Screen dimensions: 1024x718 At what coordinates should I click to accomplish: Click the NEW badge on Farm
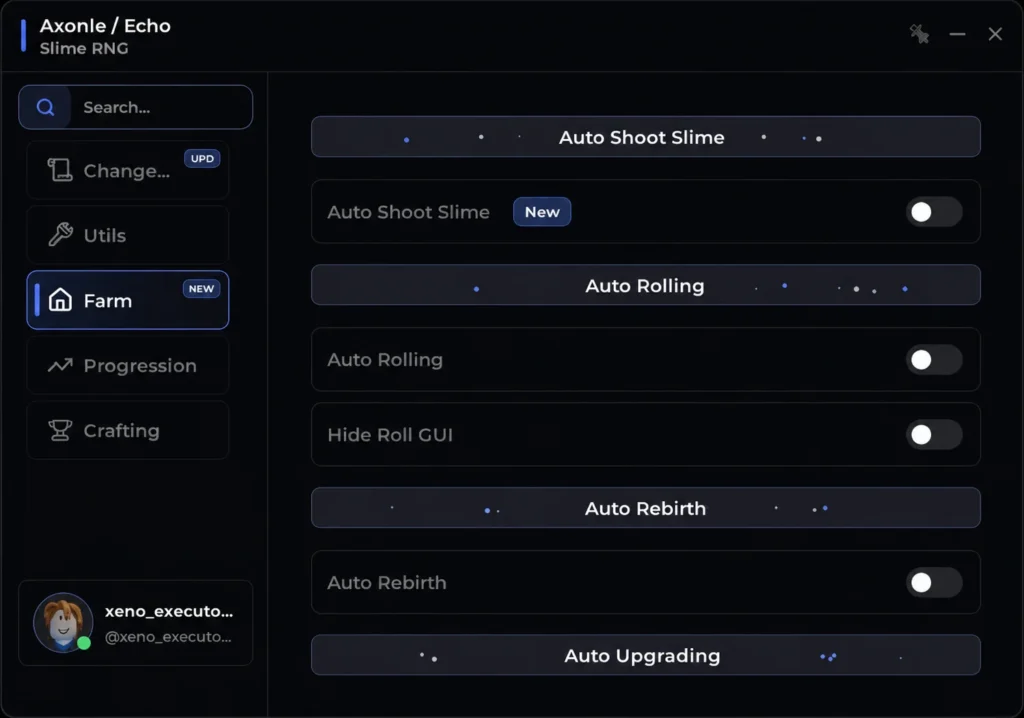pyautogui.click(x=201, y=289)
